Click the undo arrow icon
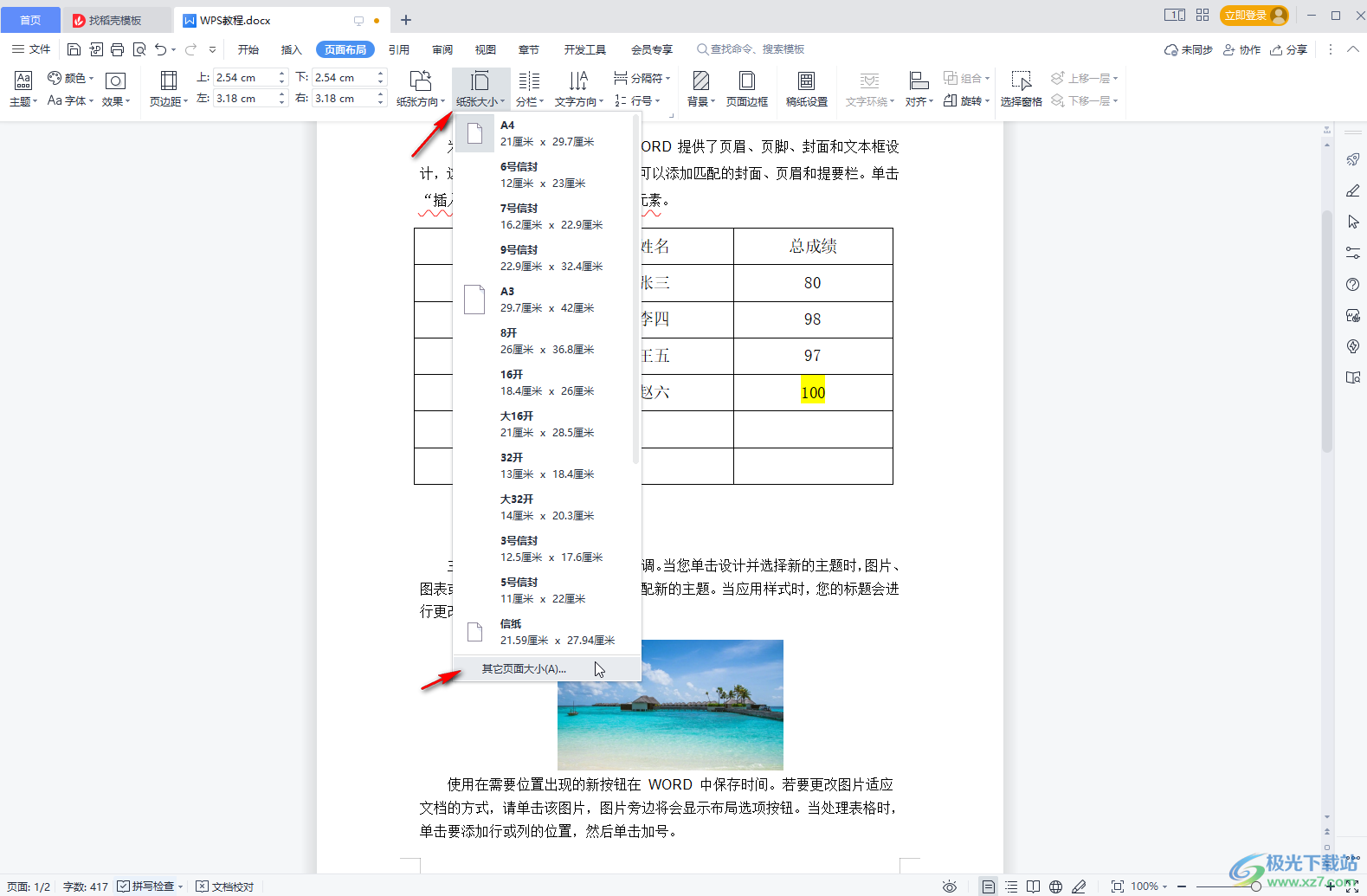Screen dimensions: 1367x896 (160, 49)
